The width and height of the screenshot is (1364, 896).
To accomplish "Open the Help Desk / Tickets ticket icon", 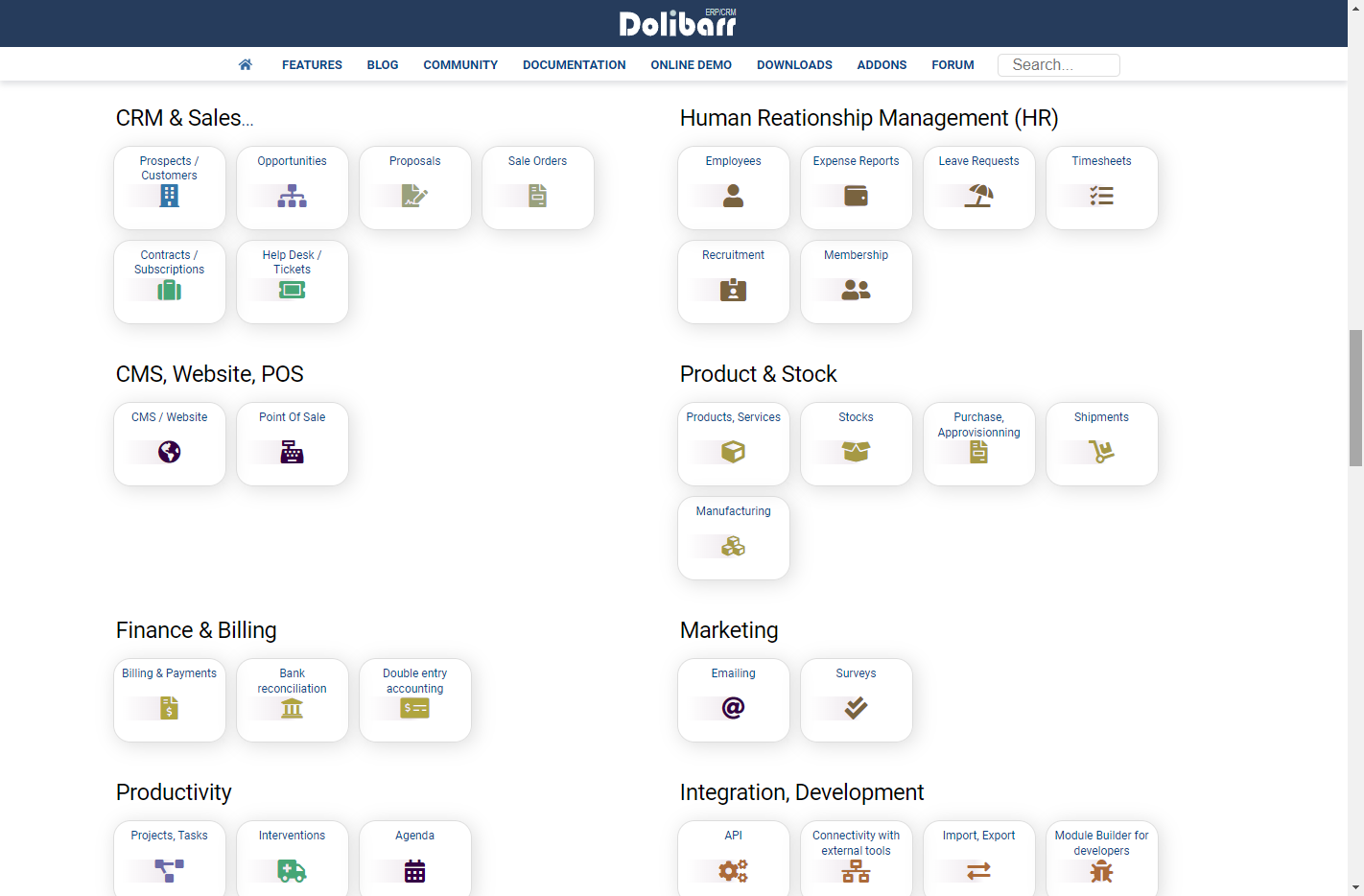I will 293,290.
